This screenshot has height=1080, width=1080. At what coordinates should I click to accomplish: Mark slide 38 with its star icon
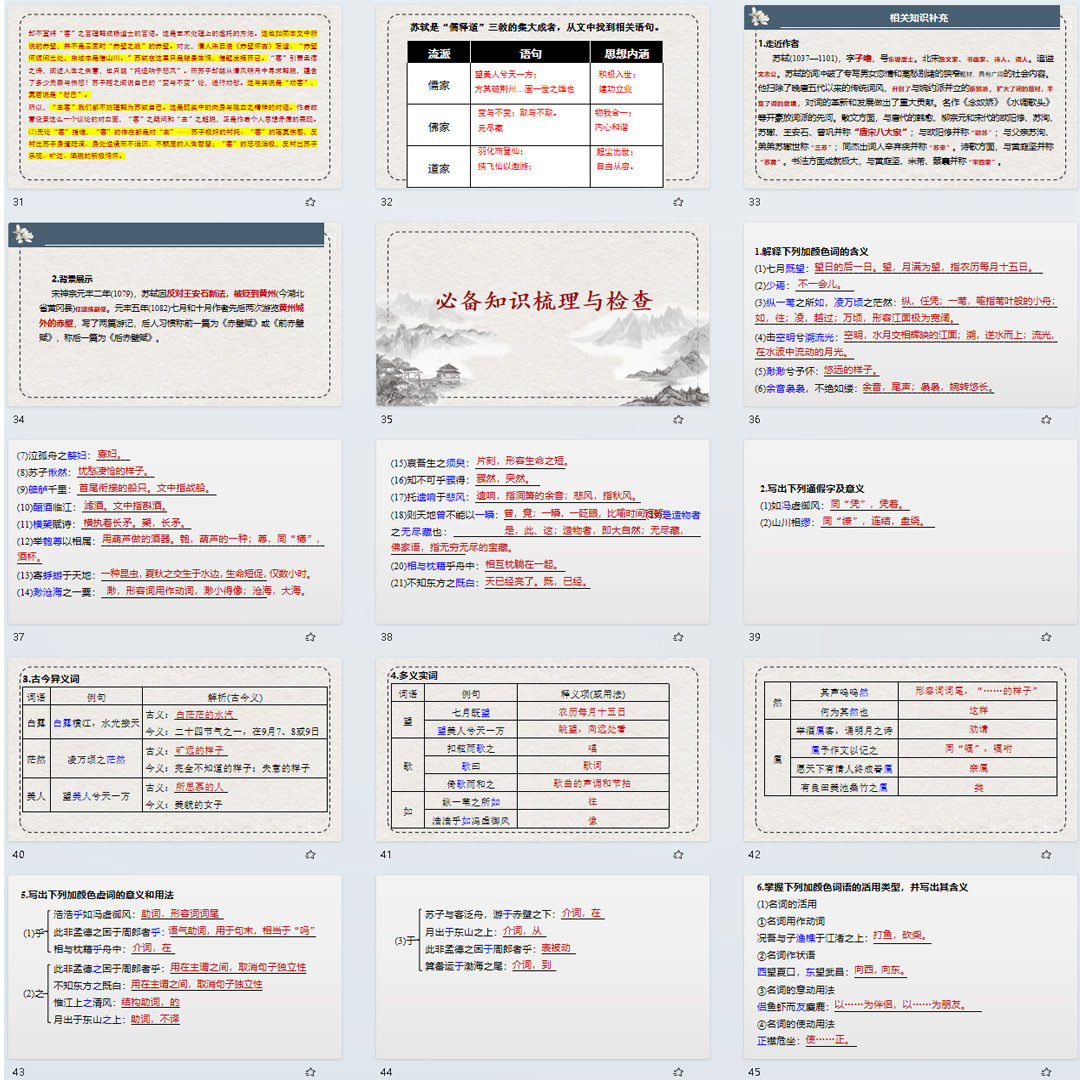tap(678, 637)
